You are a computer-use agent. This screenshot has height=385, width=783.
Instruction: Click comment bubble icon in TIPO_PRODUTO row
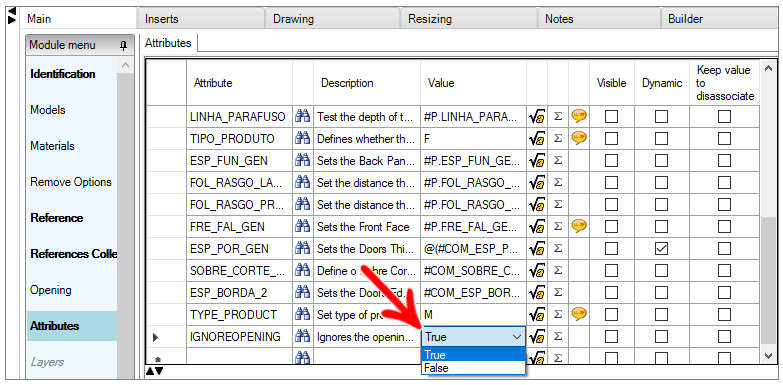click(579, 138)
